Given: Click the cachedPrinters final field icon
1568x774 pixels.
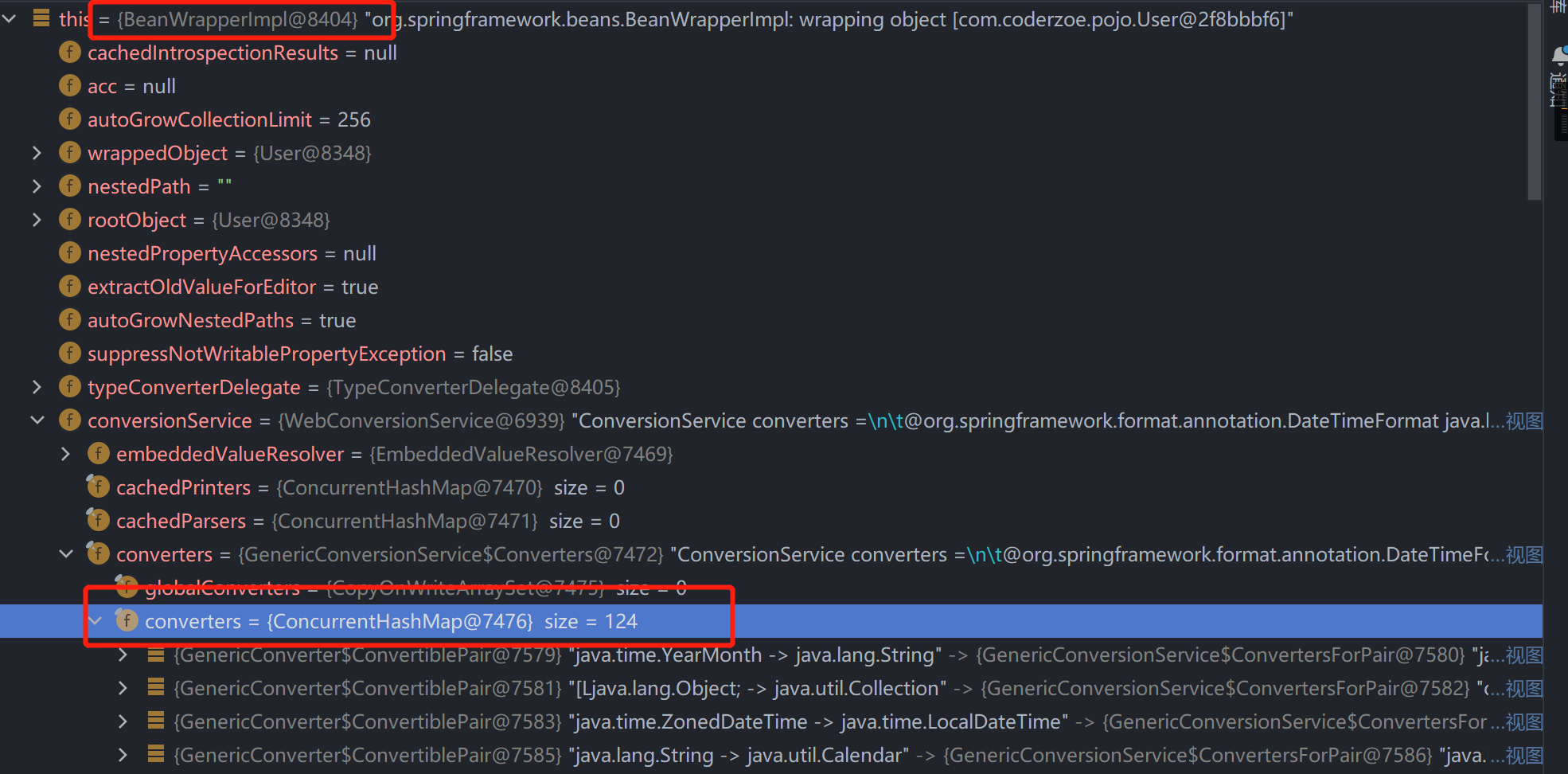Looking at the screenshot, I should pos(98,487).
